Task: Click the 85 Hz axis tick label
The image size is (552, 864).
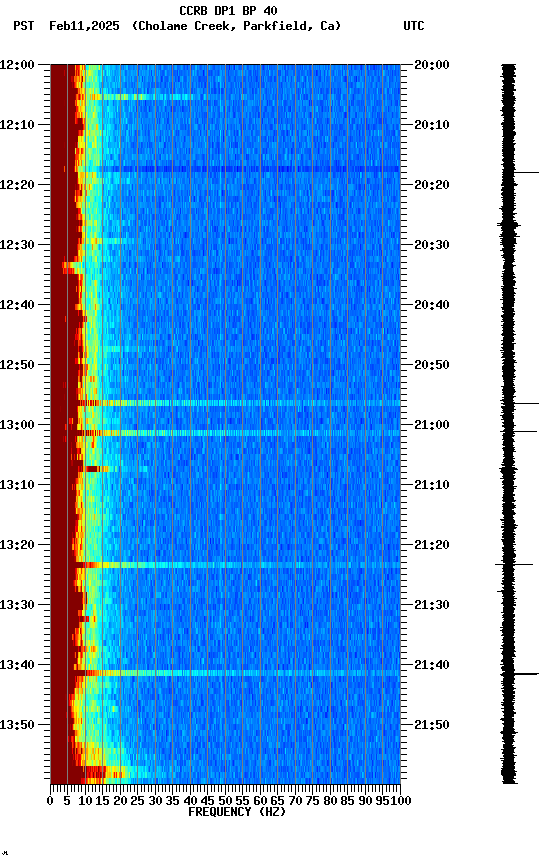Action: tap(348, 801)
